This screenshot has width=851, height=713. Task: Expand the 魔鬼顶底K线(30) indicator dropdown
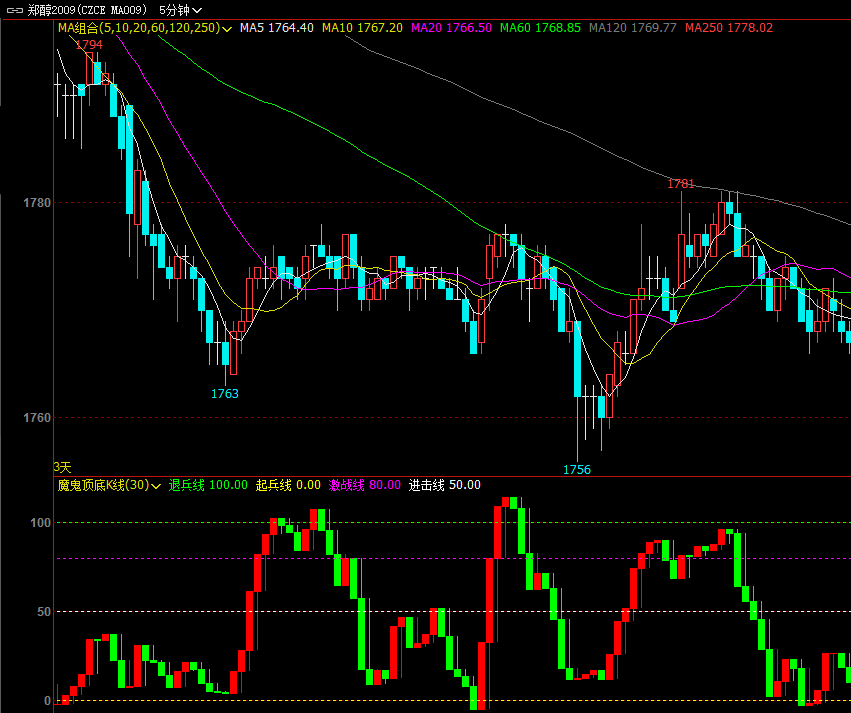[109, 485]
